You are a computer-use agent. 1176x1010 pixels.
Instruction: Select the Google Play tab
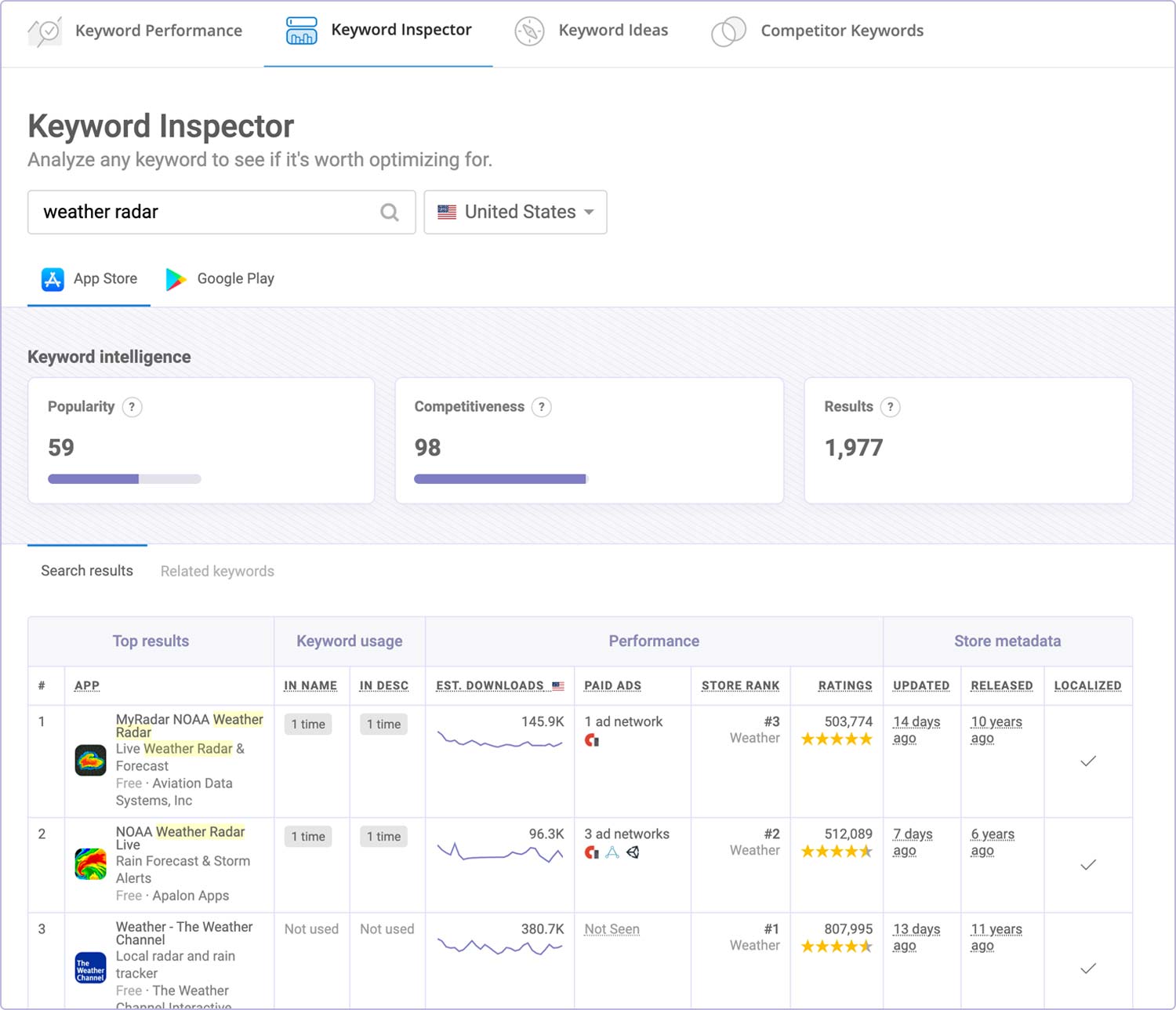[220, 279]
